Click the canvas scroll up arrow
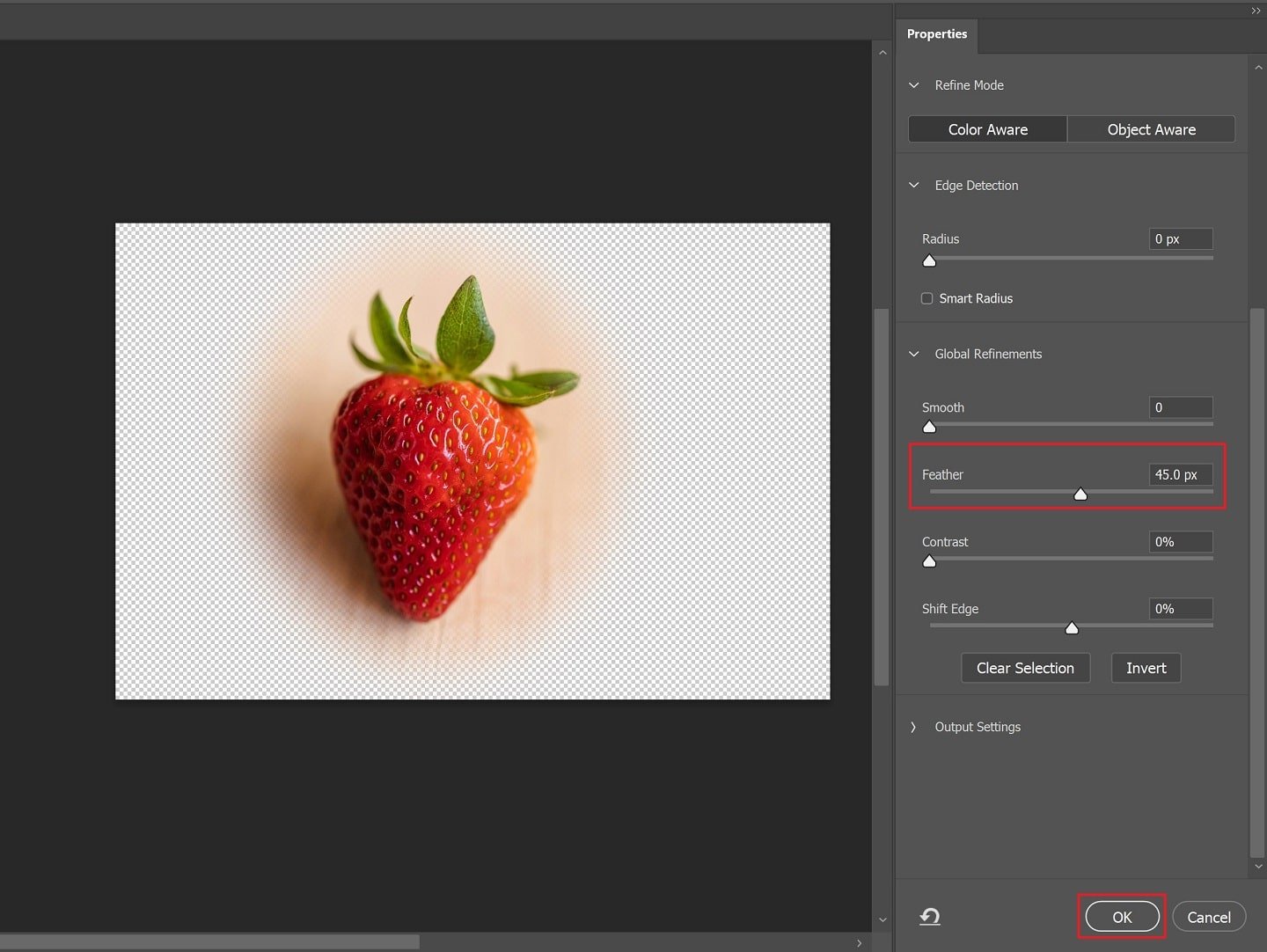The height and width of the screenshot is (952, 1267). click(883, 53)
